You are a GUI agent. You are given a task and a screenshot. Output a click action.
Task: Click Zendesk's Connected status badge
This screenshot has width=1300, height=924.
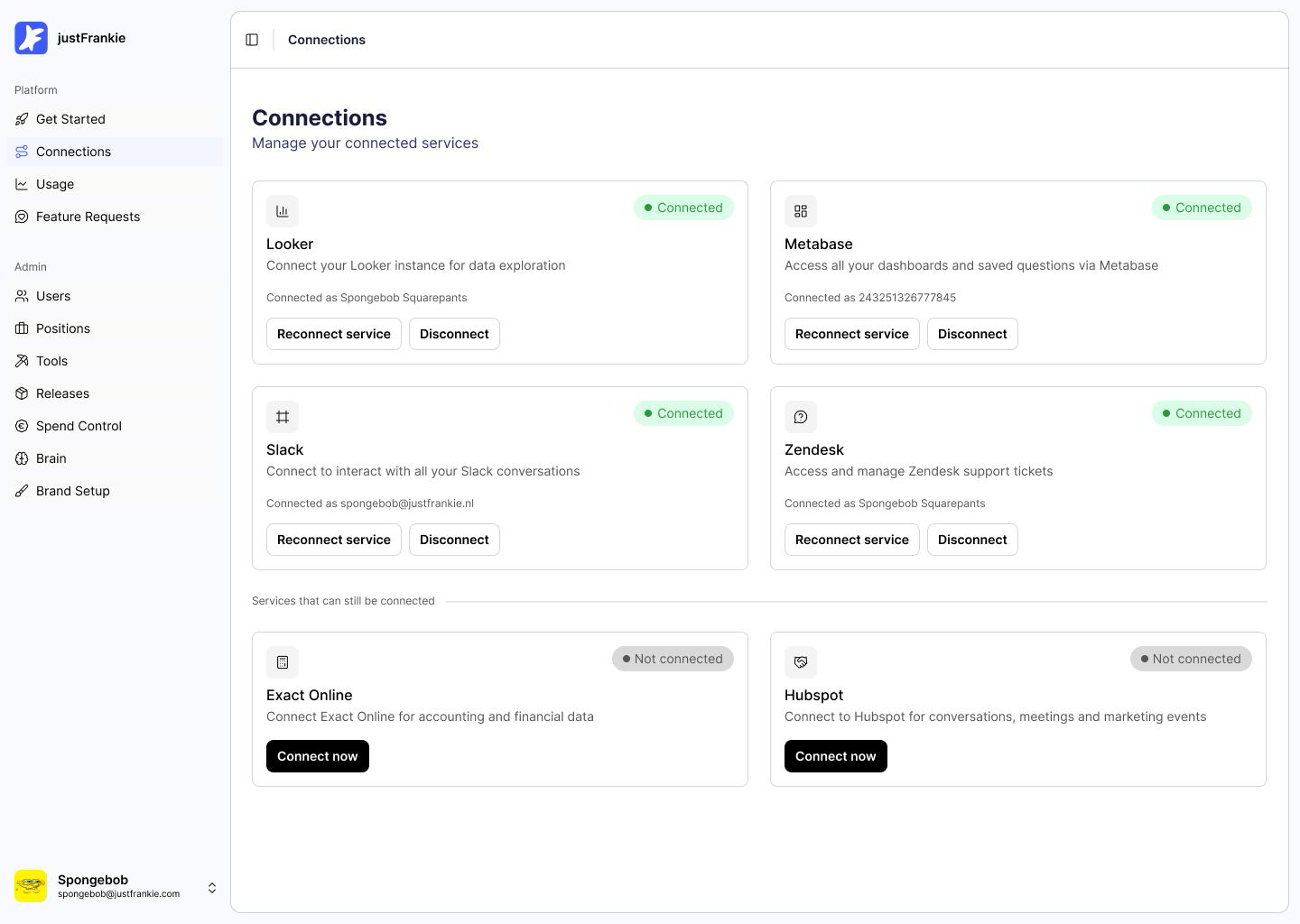tap(1202, 413)
